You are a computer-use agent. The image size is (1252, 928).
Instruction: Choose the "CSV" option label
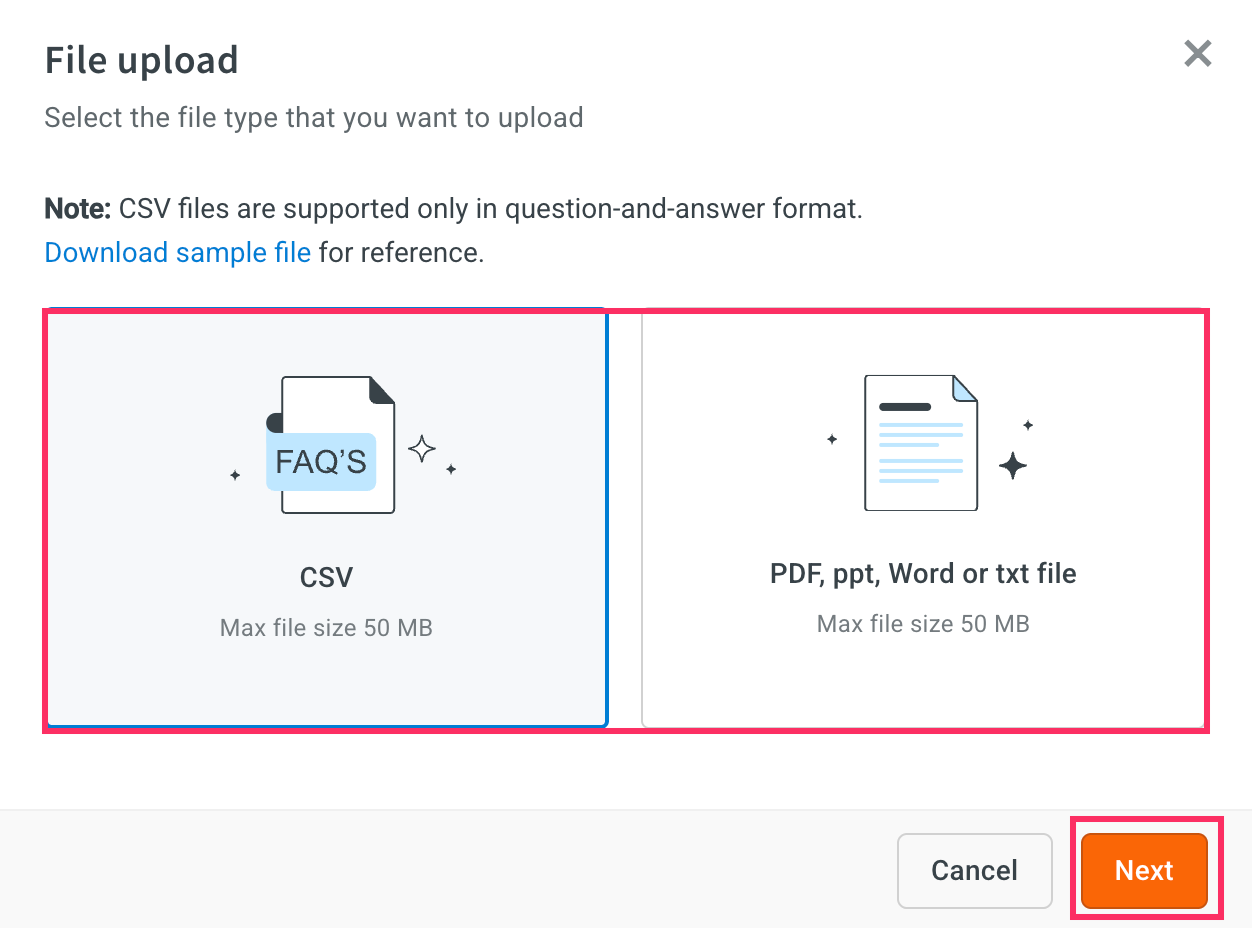pyautogui.click(x=326, y=577)
